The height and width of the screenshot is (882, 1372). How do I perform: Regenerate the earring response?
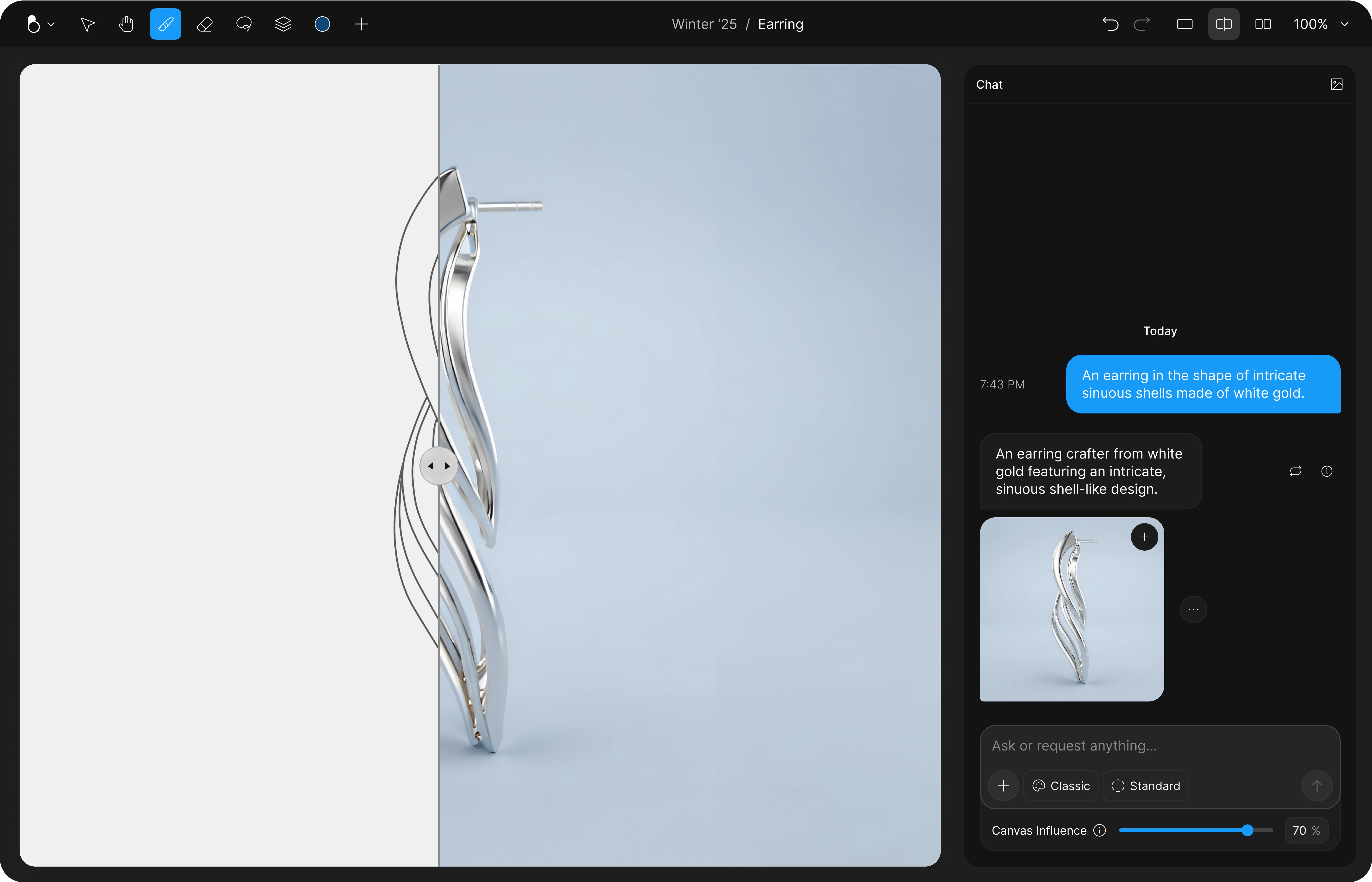1295,471
